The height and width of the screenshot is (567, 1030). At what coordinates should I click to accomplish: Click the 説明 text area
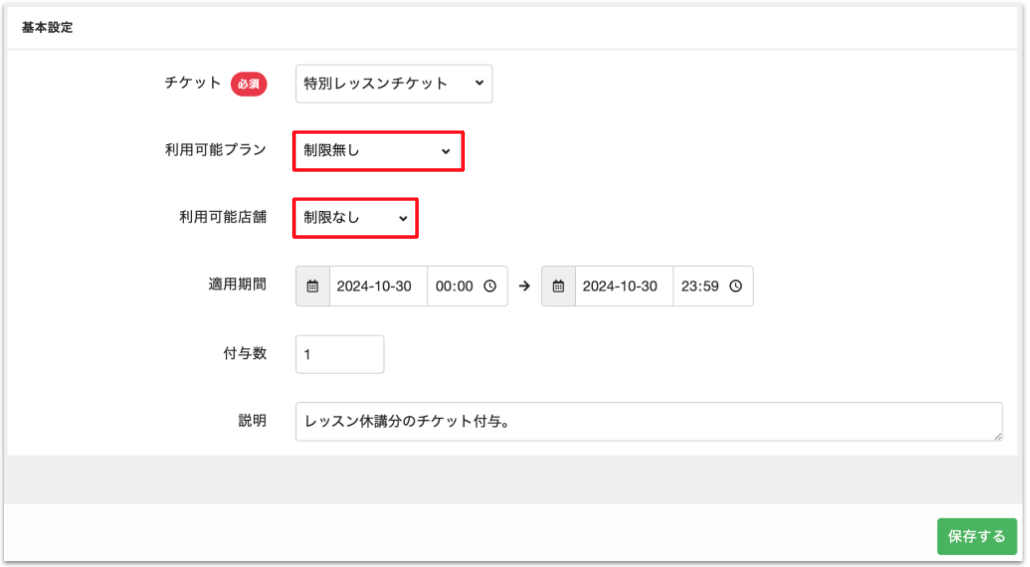[648, 421]
